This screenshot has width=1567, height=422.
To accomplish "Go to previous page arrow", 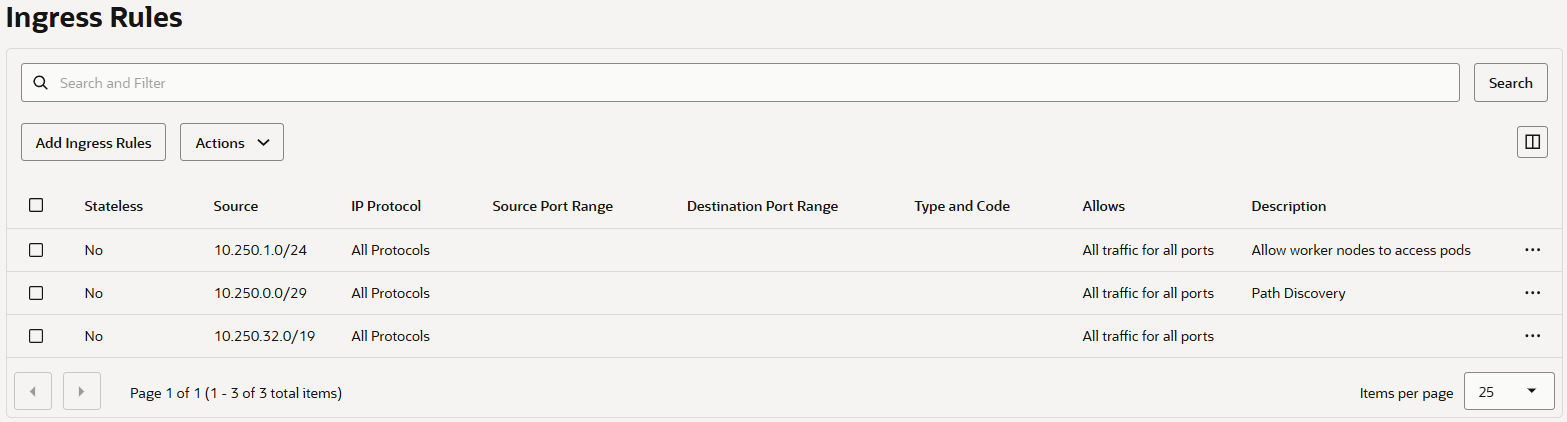I will click(x=33, y=391).
